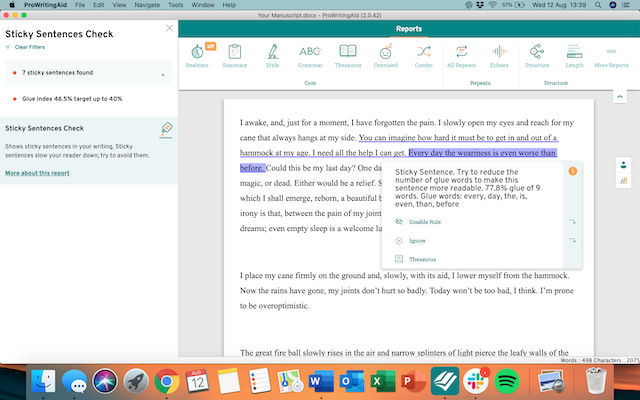Open the Structure report
Viewport: 640px width, 400px height.
click(x=537, y=56)
